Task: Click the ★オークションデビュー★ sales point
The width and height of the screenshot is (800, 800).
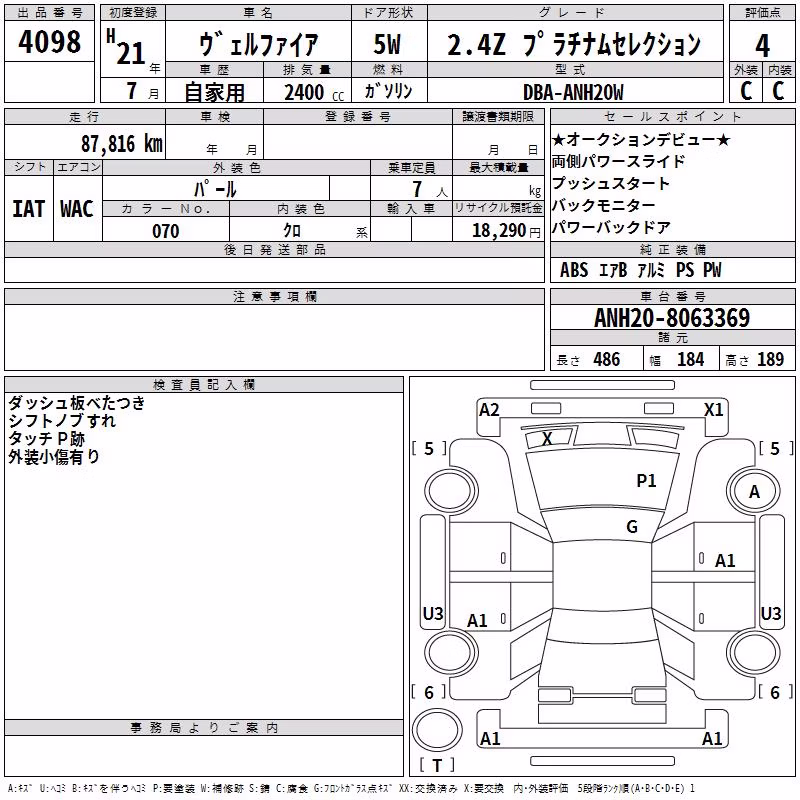Action: (x=641, y=139)
